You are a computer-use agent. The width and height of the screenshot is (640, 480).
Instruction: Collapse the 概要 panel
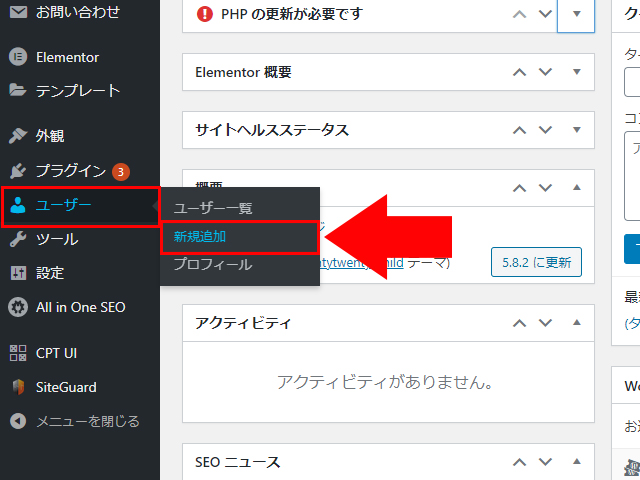tap(576, 188)
